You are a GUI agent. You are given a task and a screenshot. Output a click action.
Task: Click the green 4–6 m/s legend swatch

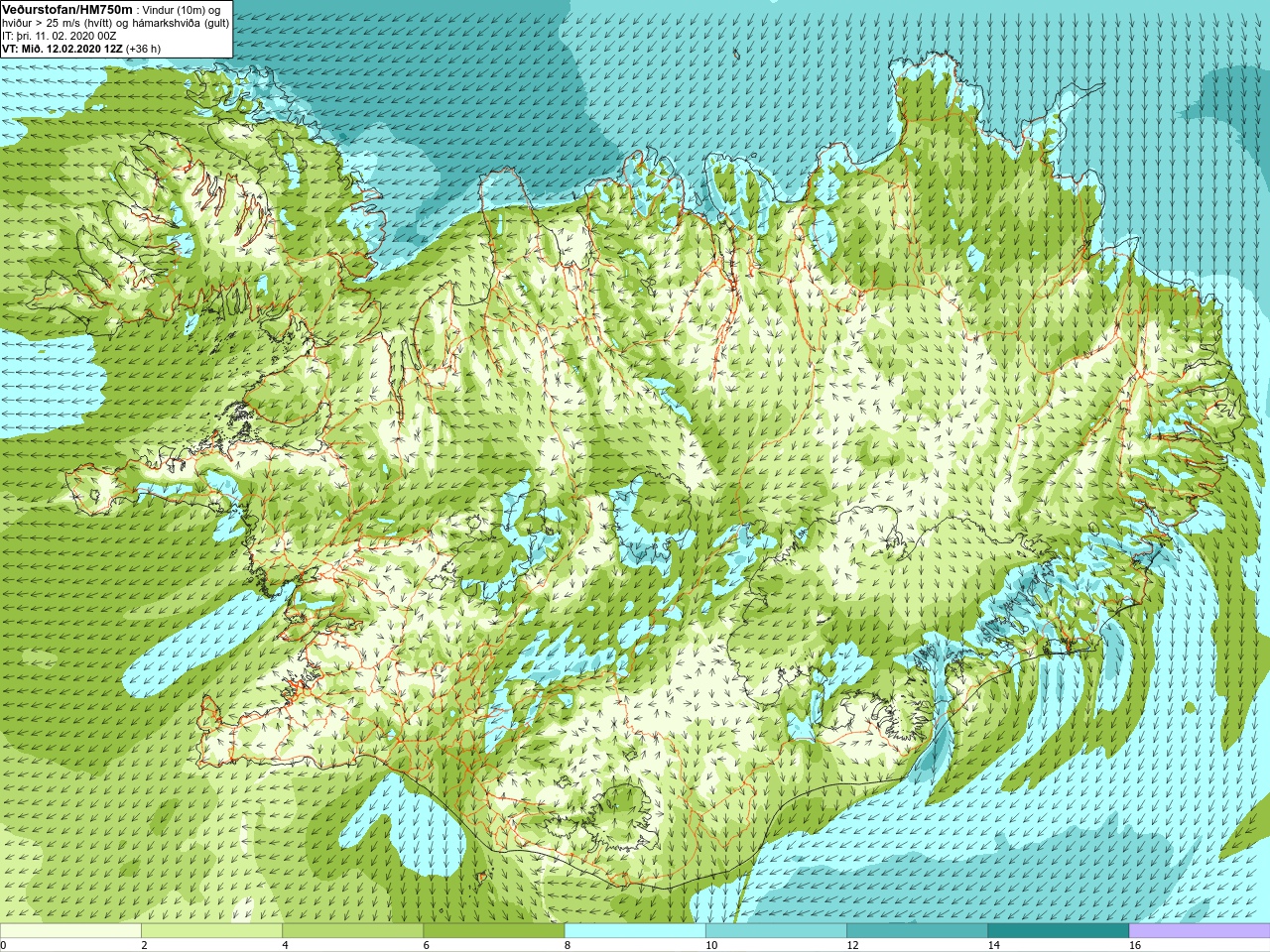coord(352,930)
